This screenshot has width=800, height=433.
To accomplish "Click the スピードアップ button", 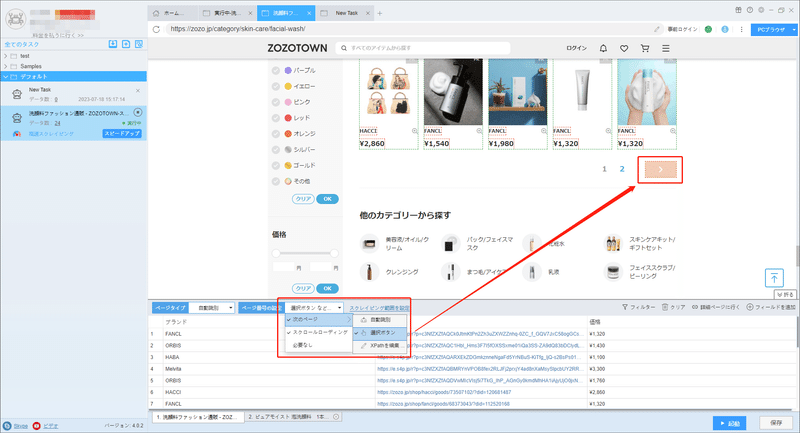I will tap(122, 134).
